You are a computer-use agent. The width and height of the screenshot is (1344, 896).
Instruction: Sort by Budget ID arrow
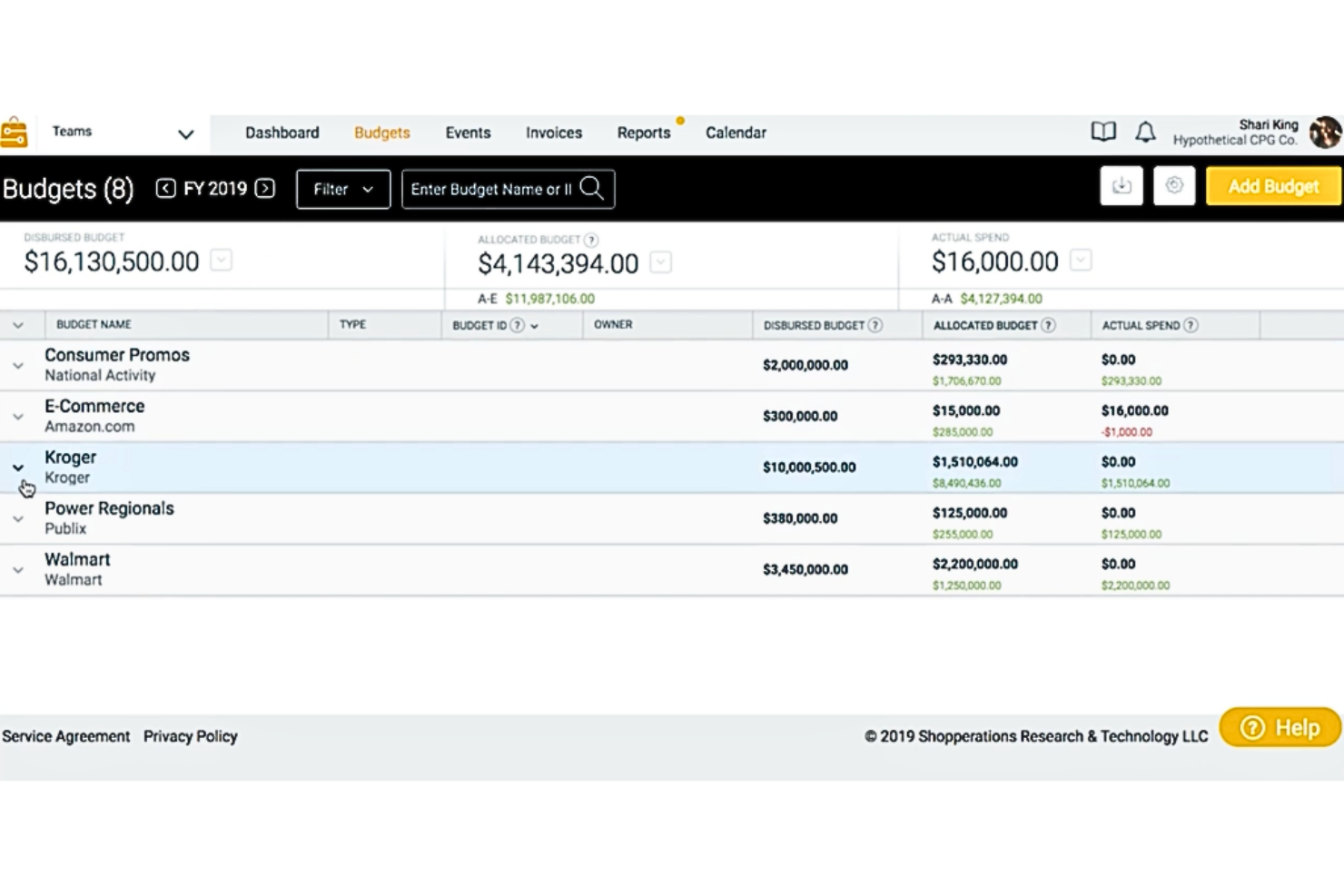[534, 326]
